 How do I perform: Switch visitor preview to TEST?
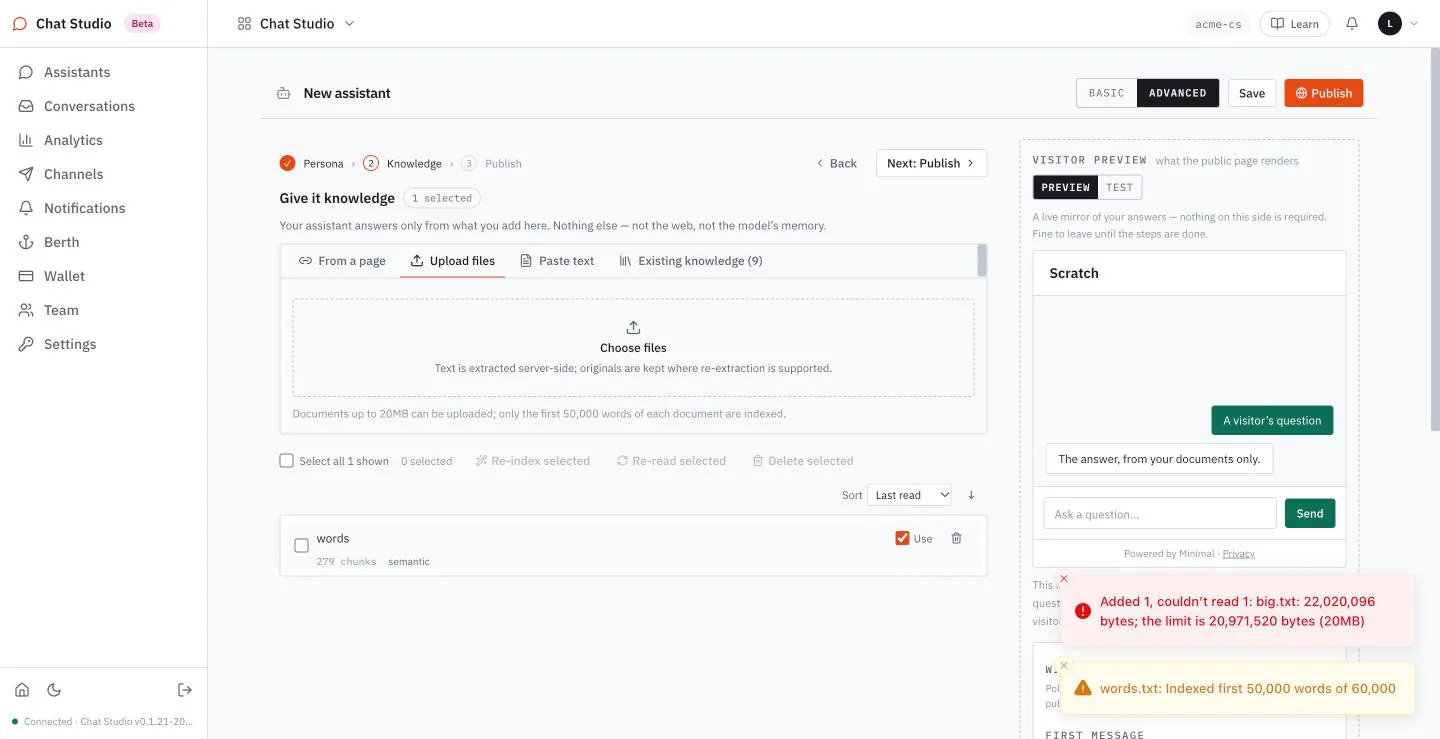click(1119, 187)
